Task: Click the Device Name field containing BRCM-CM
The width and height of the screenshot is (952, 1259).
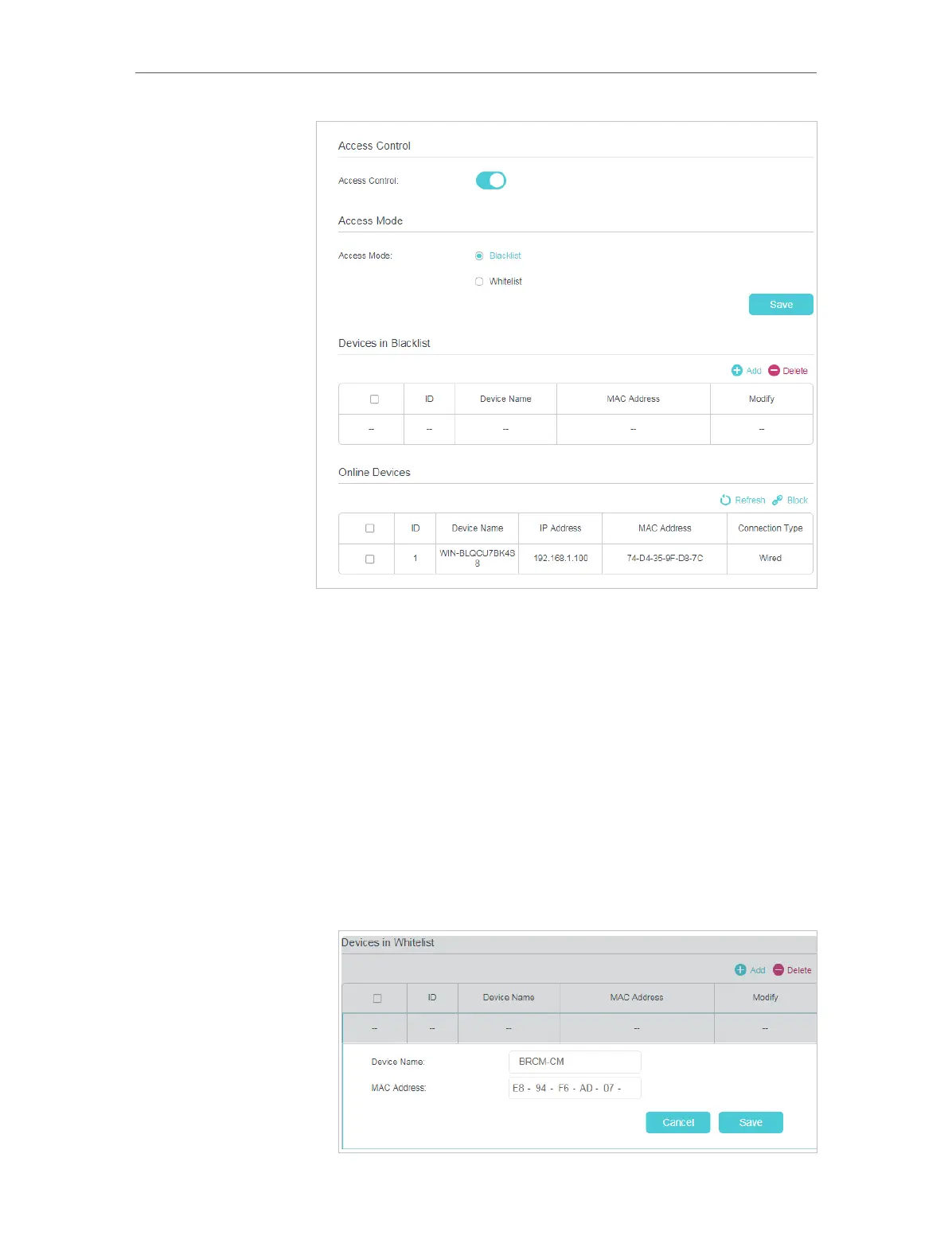Action: (575, 1062)
